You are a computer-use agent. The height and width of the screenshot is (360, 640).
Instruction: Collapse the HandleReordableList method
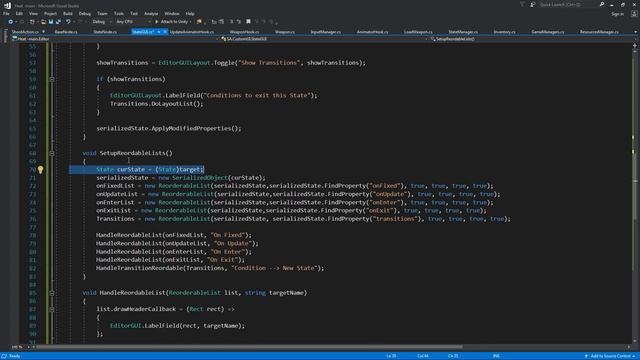pos(52,293)
